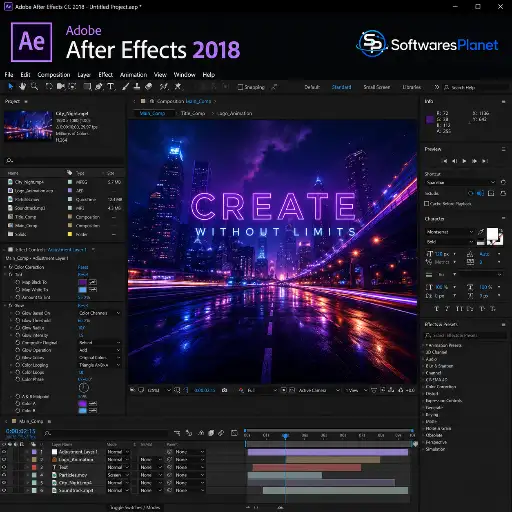Select the Rotation tool
Viewport: 512px width, 512px height.
pos(49,87)
